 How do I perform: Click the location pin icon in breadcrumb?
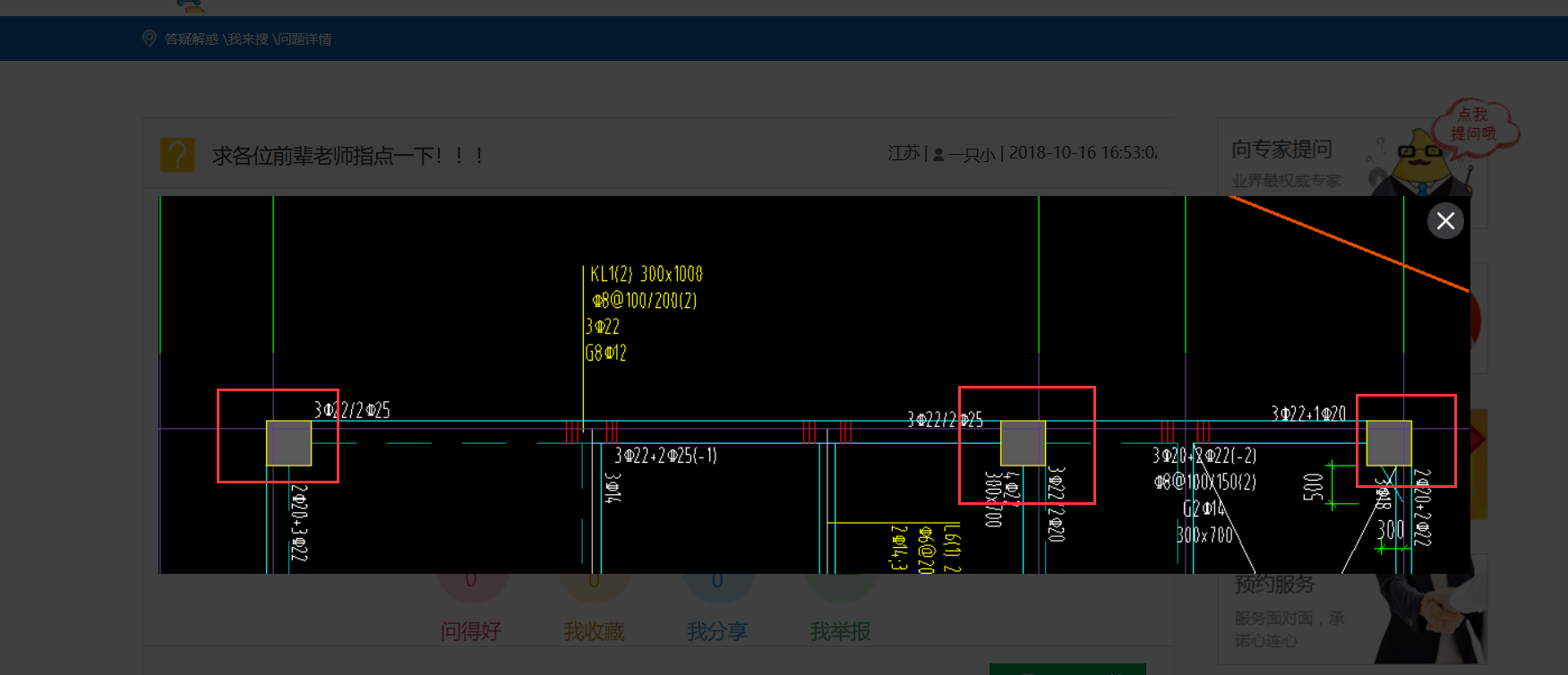(x=150, y=38)
